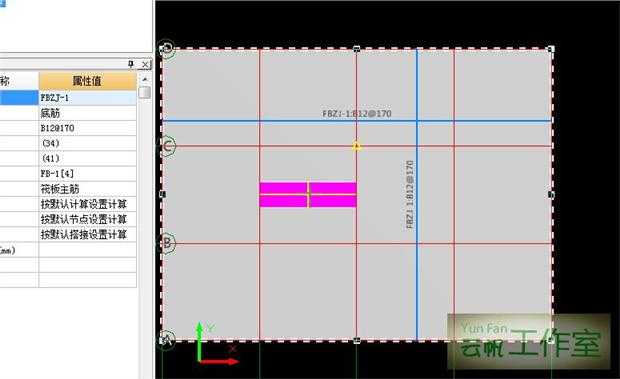
Task: Click the empty value cell beside (mm)
Action: [x=87, y=250]
